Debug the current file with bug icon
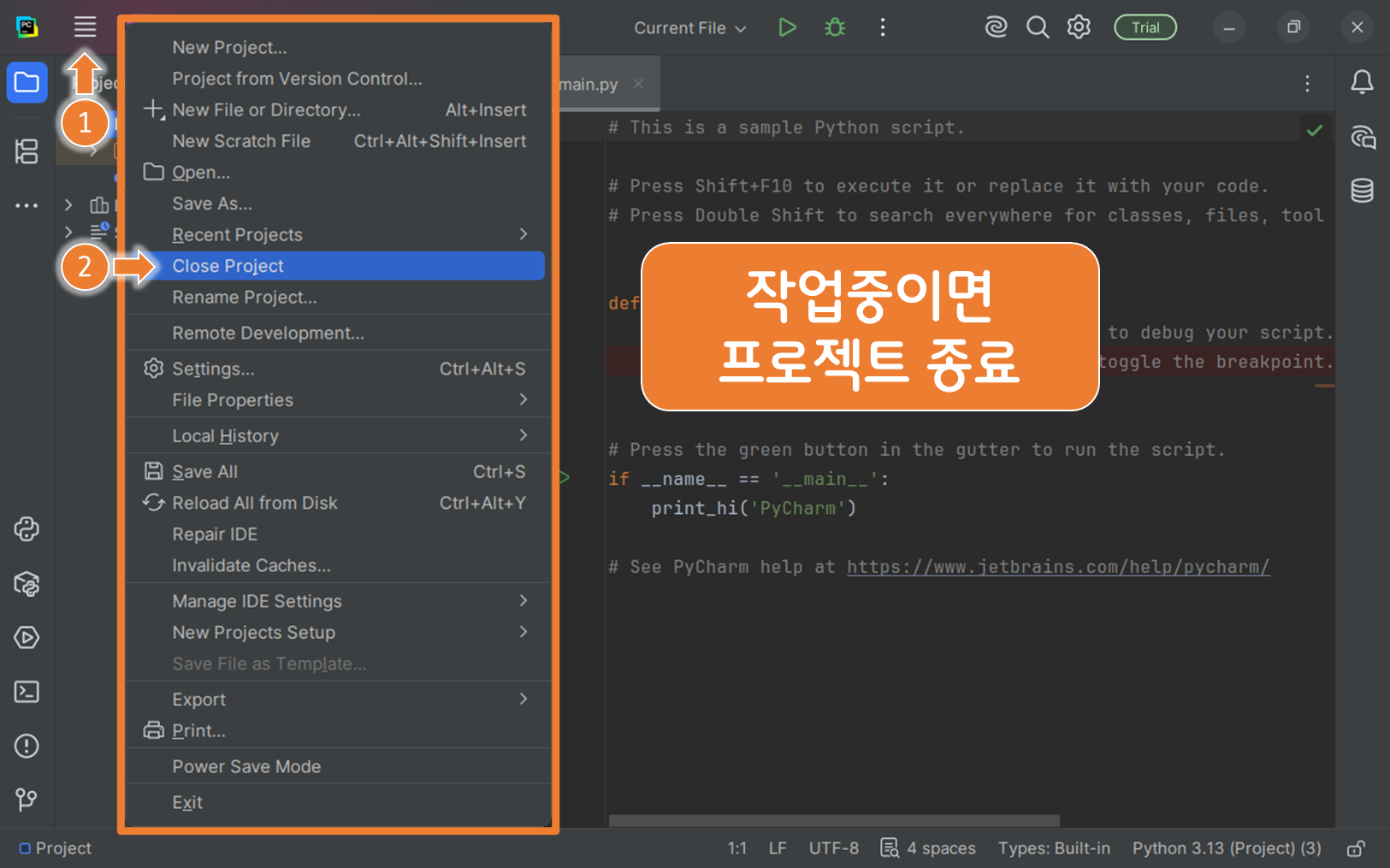Screen dimensions: 1390x868 pyautogui.click(x=835, y=27)
